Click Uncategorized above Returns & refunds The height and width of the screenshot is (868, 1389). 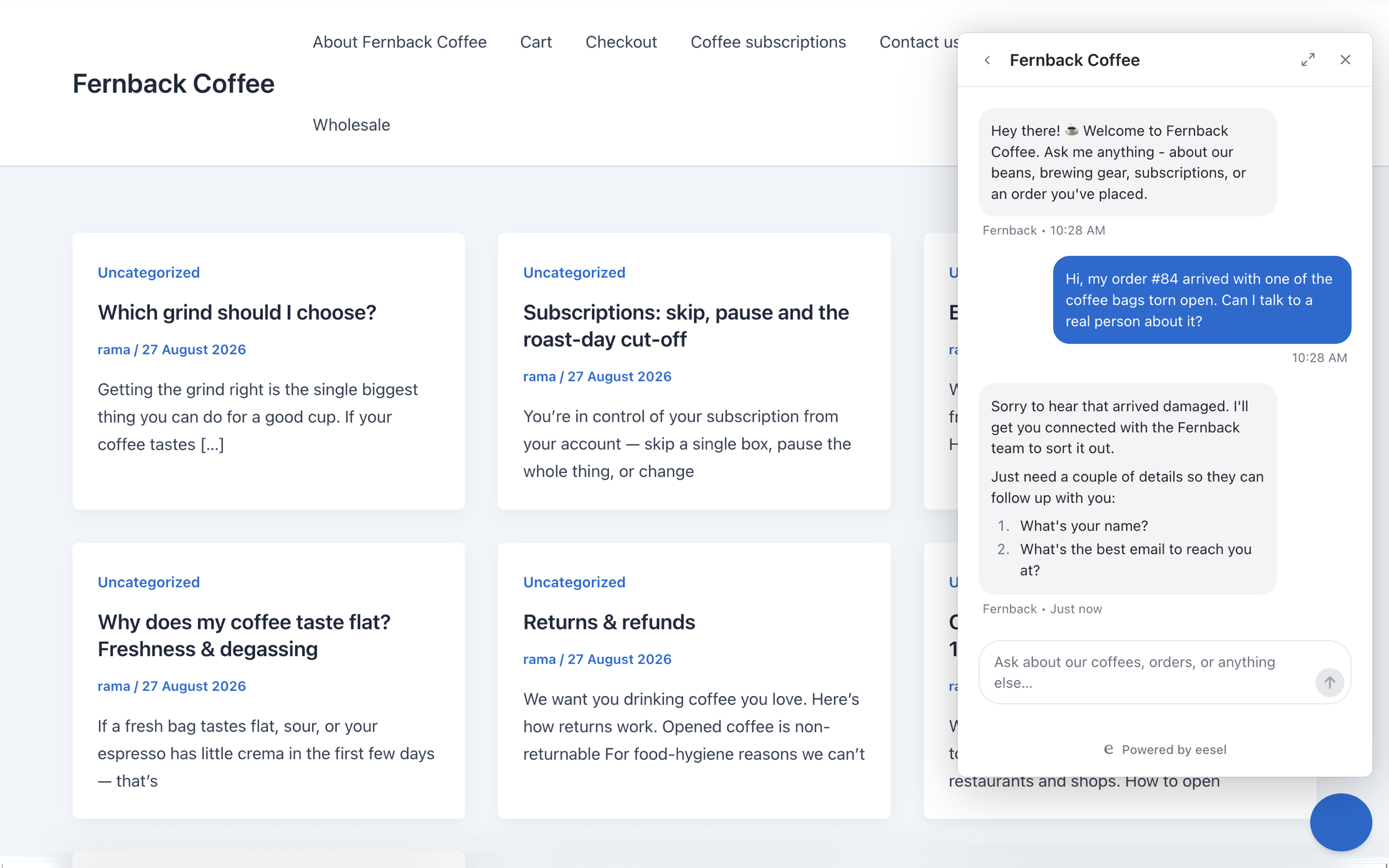574,582
